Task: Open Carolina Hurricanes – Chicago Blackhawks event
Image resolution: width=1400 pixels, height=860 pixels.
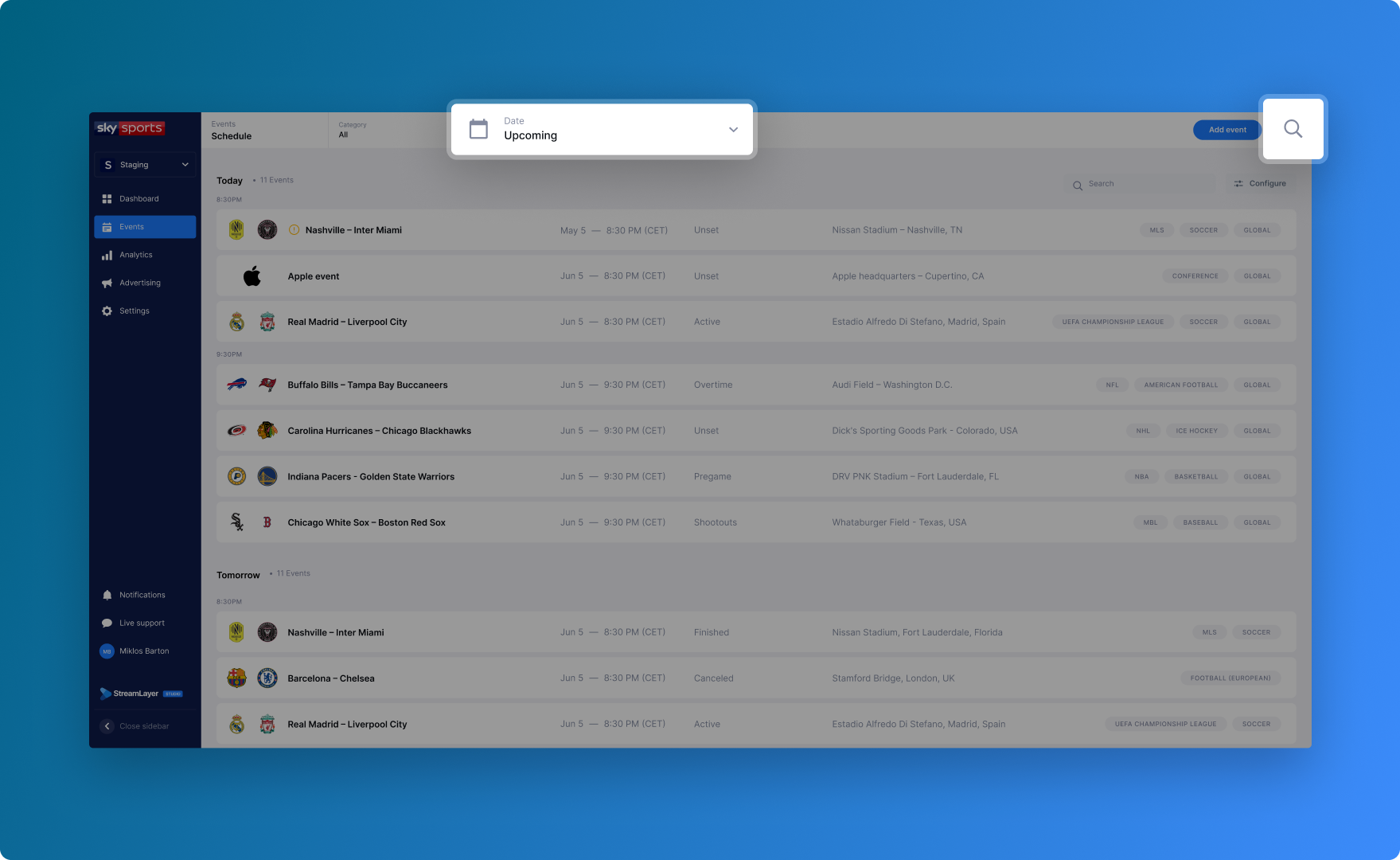Action: tap(756, 431)
